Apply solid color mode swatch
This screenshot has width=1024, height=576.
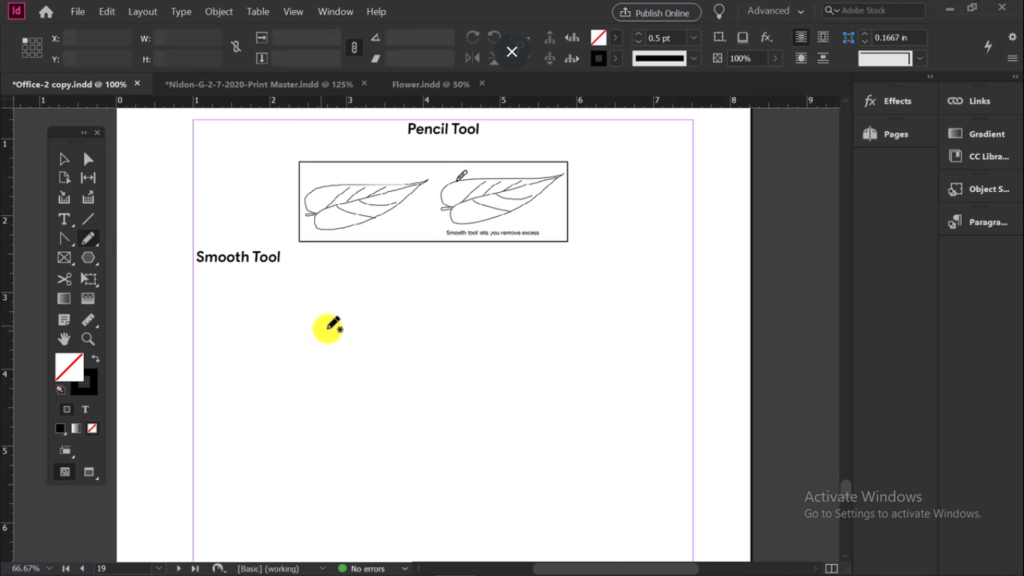coord(60,428)
